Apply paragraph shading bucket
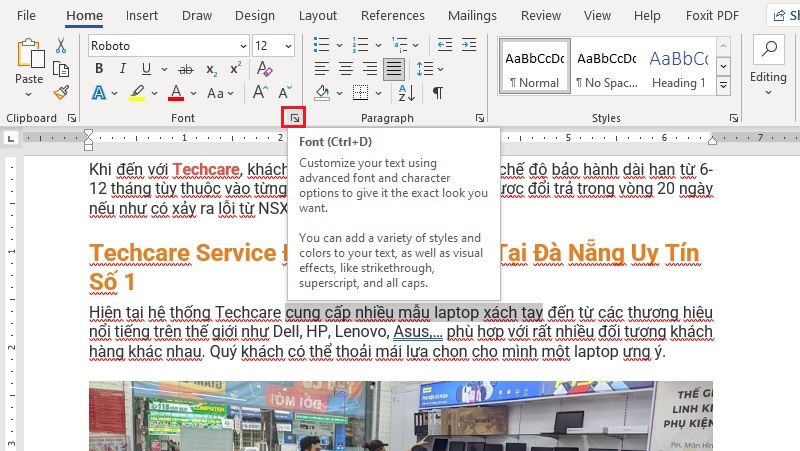 (322, 93)
